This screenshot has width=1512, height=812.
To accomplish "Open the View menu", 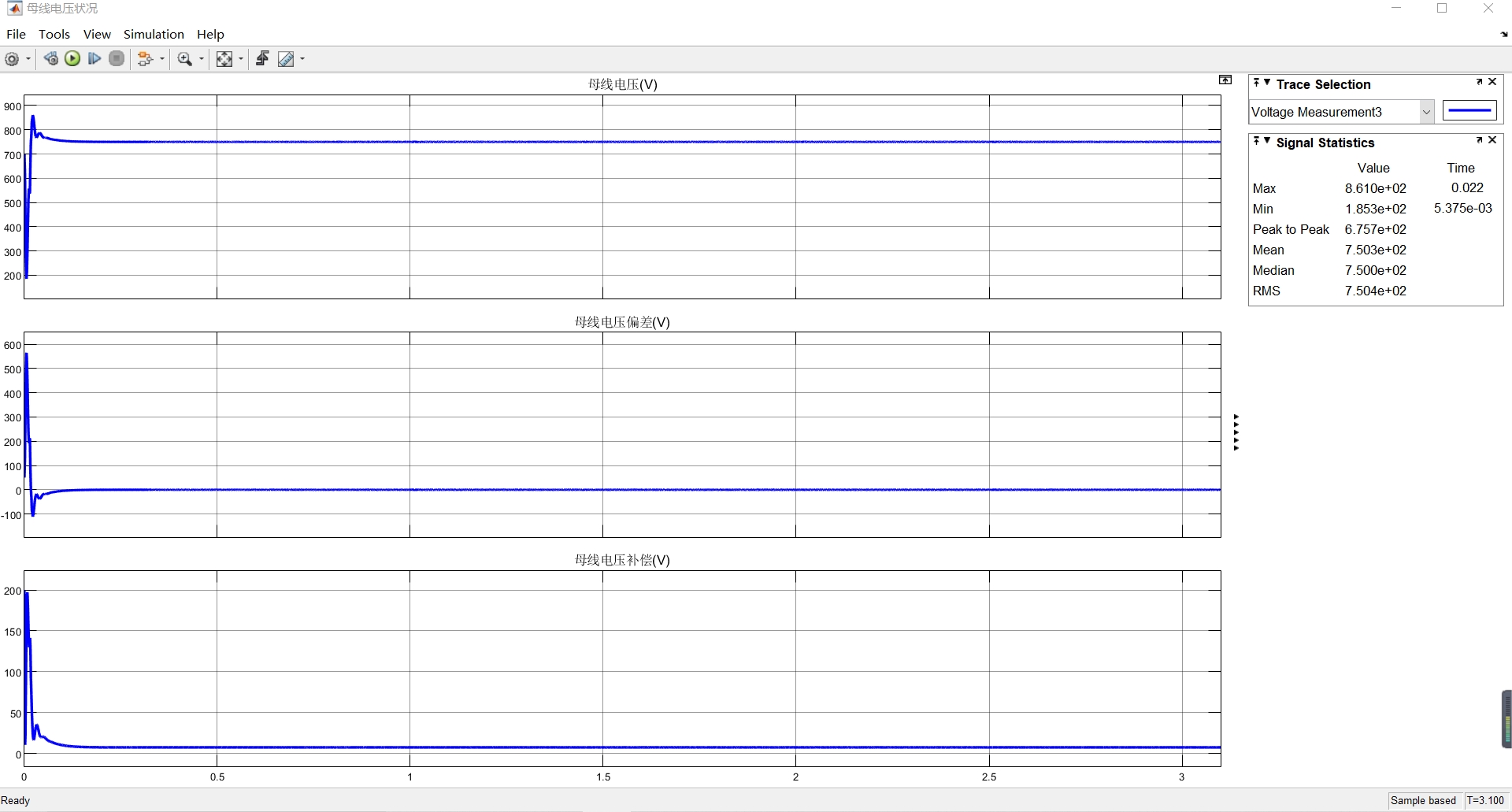I will point(97,34).
